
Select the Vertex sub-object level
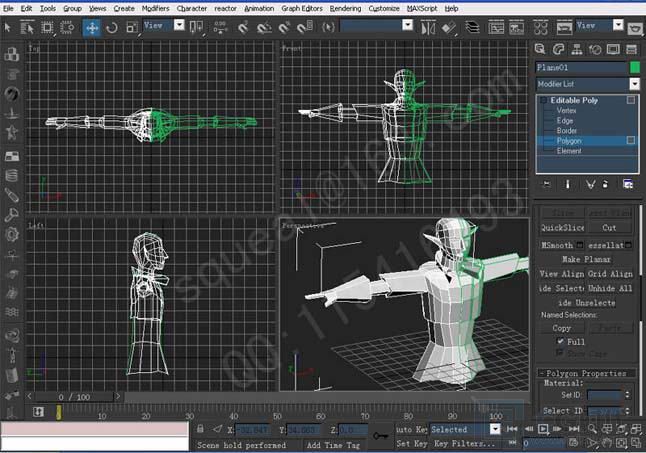(x=566, y=110)
